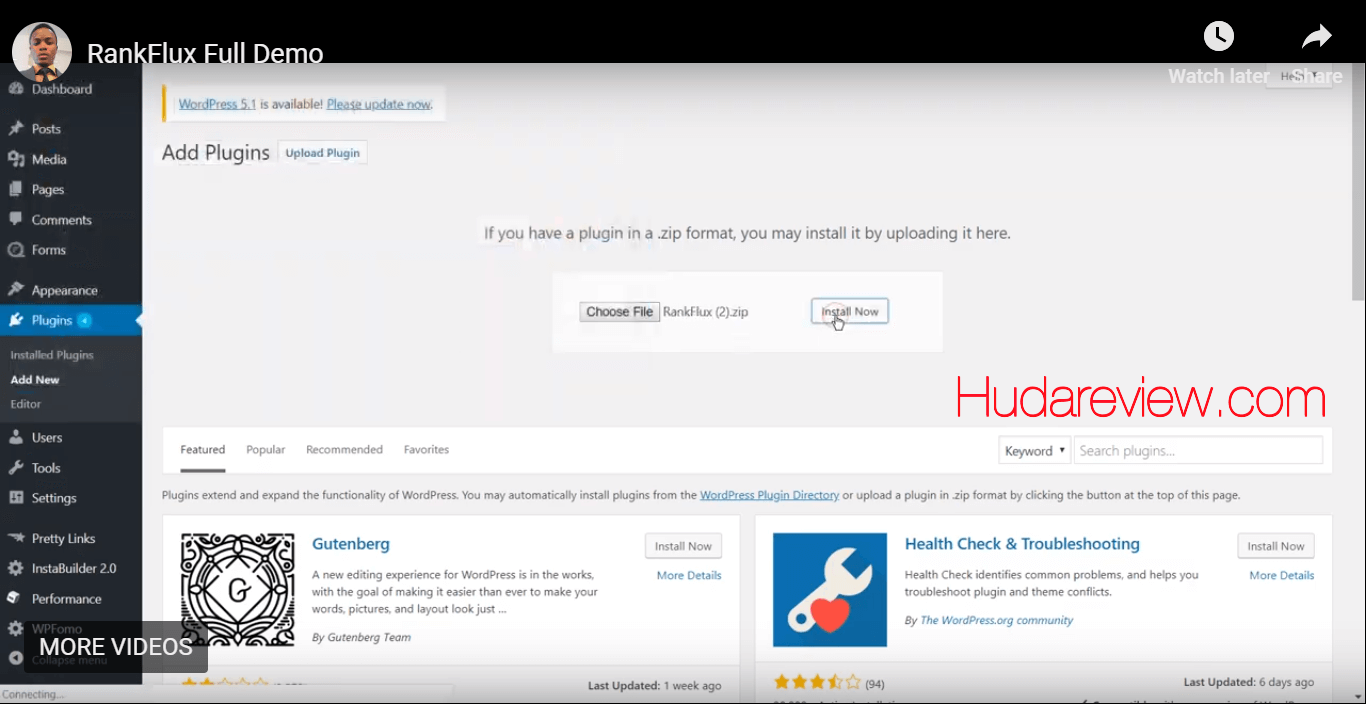Click the Gutenberg plugin title
Viewport: 1366px width, 704px height.
351,544
